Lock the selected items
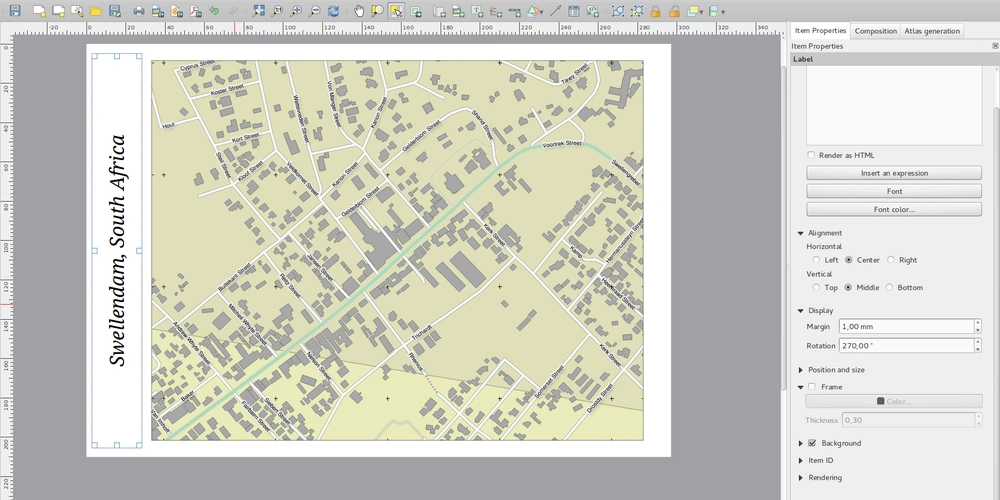The width and height of the screenshot is (1000, 500). pyautogui.click(x=656, y=11)
